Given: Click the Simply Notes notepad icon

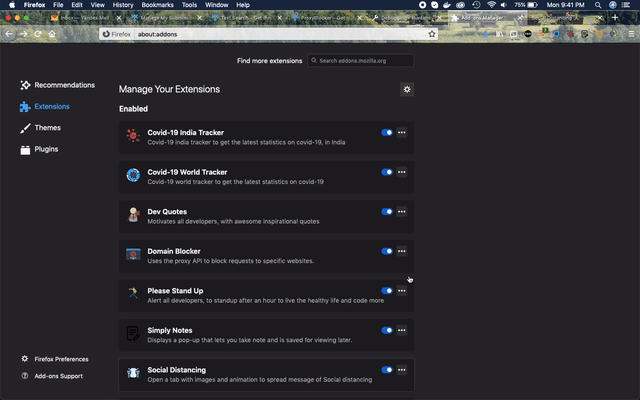Looking at the screenshot, I should tap(133, 333).
